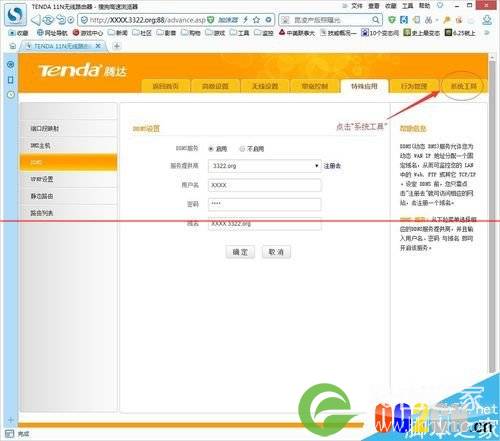This screenshot has height=441, width=500.
Task: Open the 文件 menu
Action: click(357, 6)
